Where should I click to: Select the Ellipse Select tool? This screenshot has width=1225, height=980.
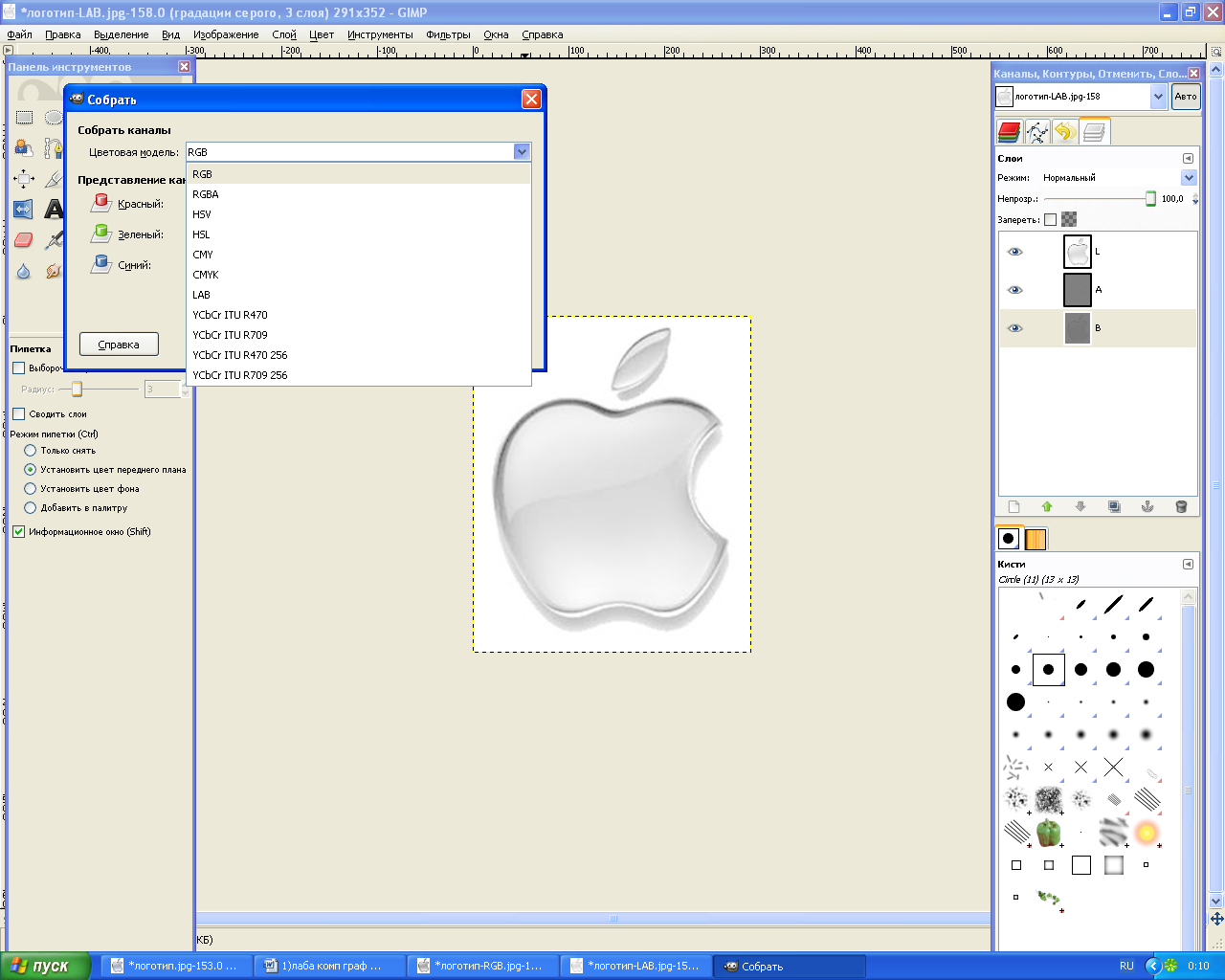[54, 118]
